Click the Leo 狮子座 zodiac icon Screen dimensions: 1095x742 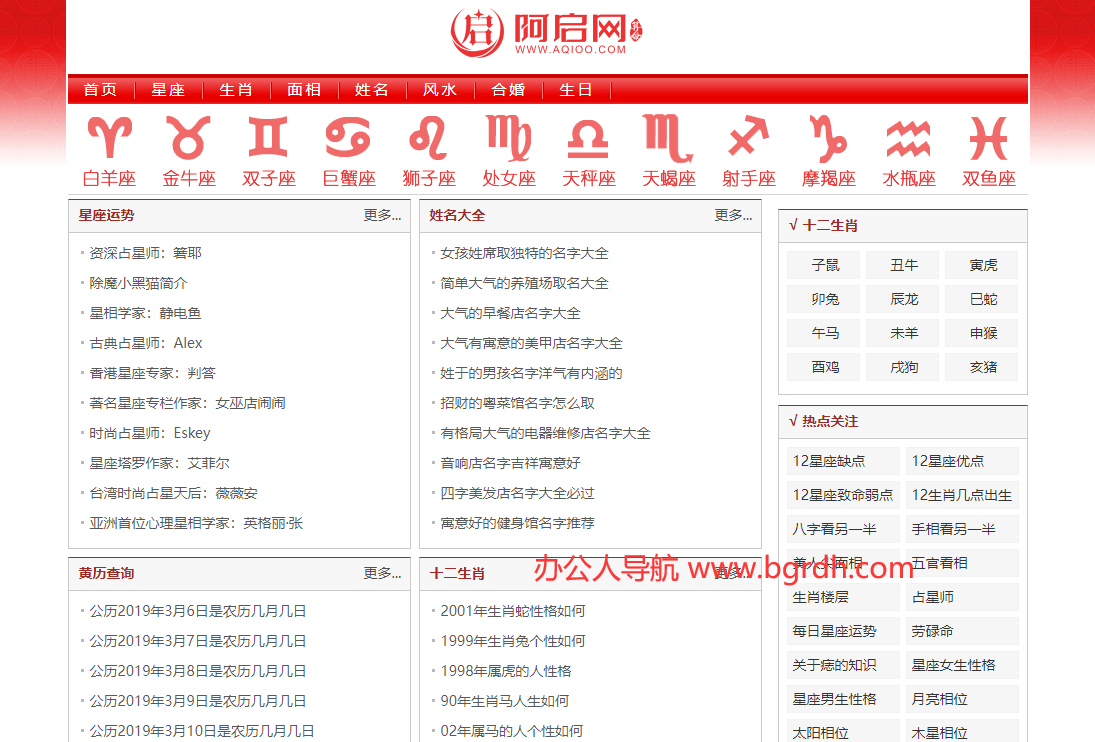[428, 138]
